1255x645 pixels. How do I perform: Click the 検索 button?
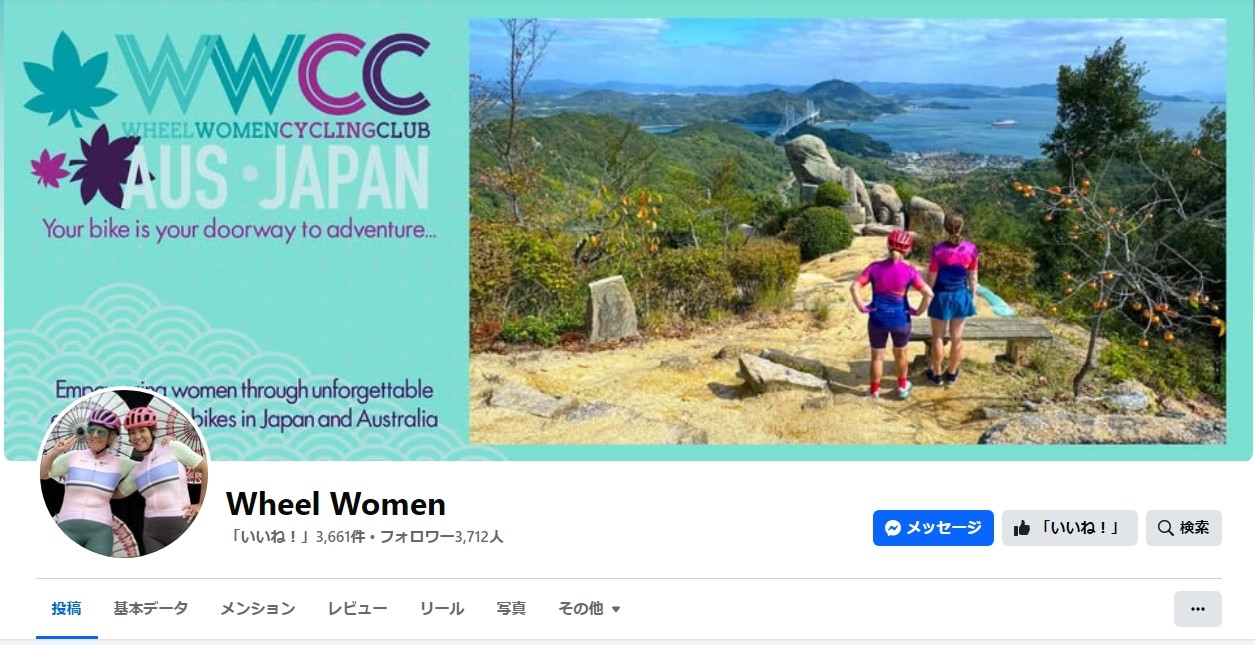tap(1183, 528)
